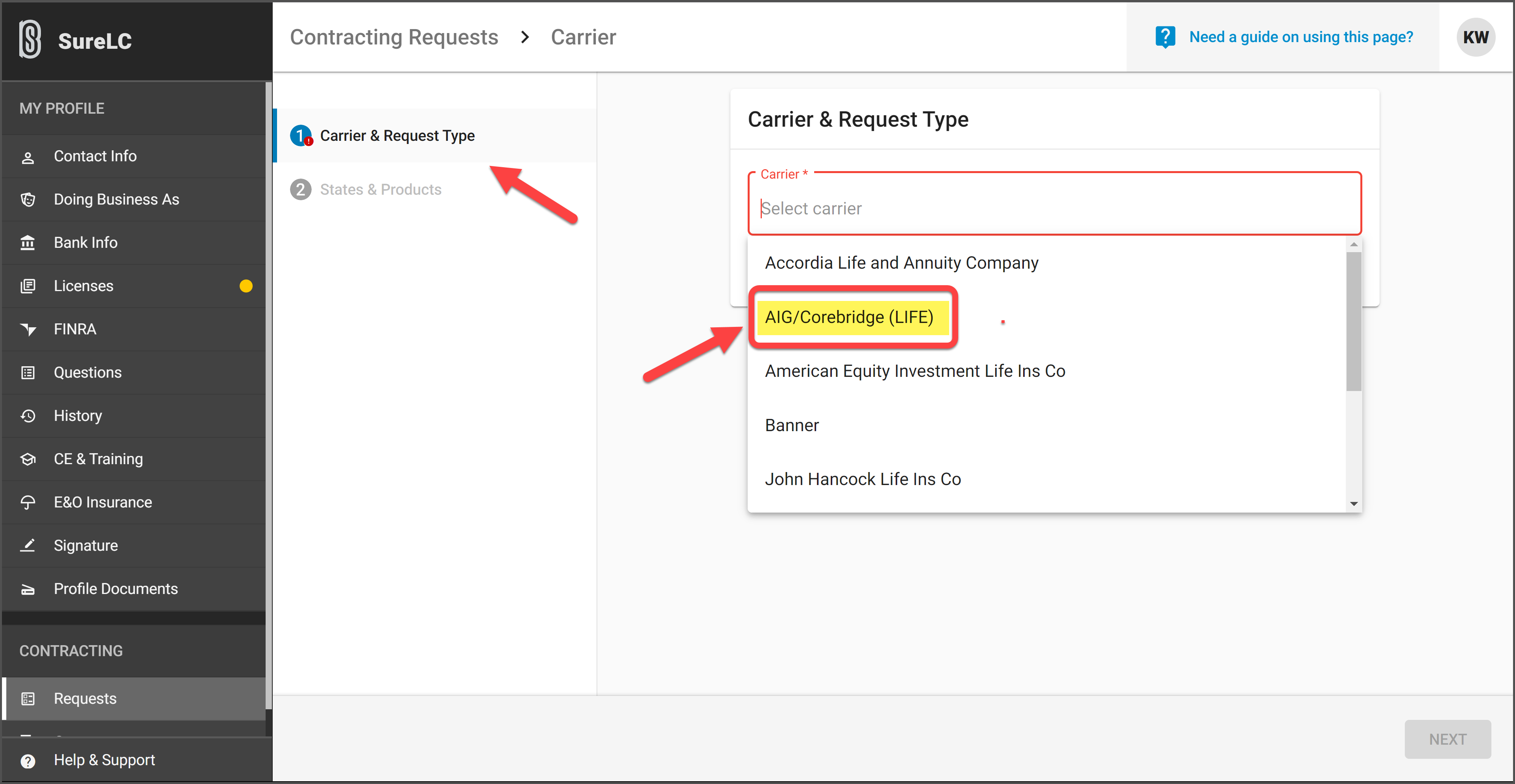The image size is (1515, 784).
Task: Click the SureLC brand name text
Action: [95, 41]
